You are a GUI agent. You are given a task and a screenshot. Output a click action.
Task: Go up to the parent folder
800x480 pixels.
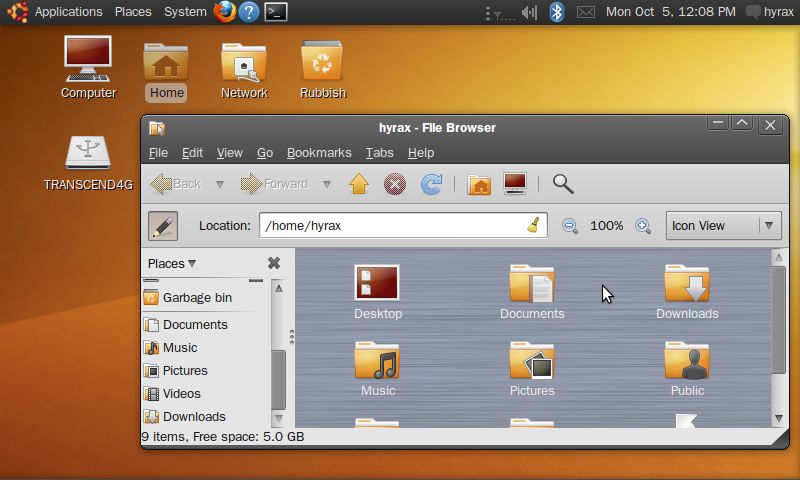[x=359, y=184]
